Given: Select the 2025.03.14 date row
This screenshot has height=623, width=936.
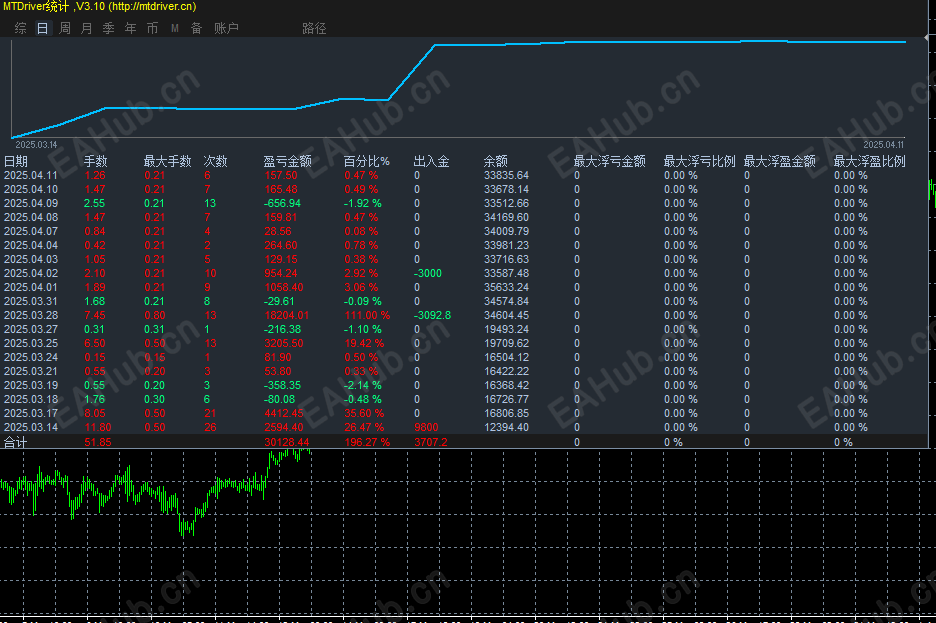Looking at the screenshot, I should (30, 427).
